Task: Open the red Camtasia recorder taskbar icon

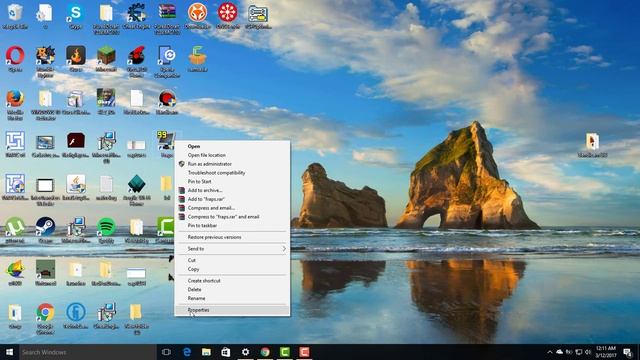Action: click(x=304, y=352)
